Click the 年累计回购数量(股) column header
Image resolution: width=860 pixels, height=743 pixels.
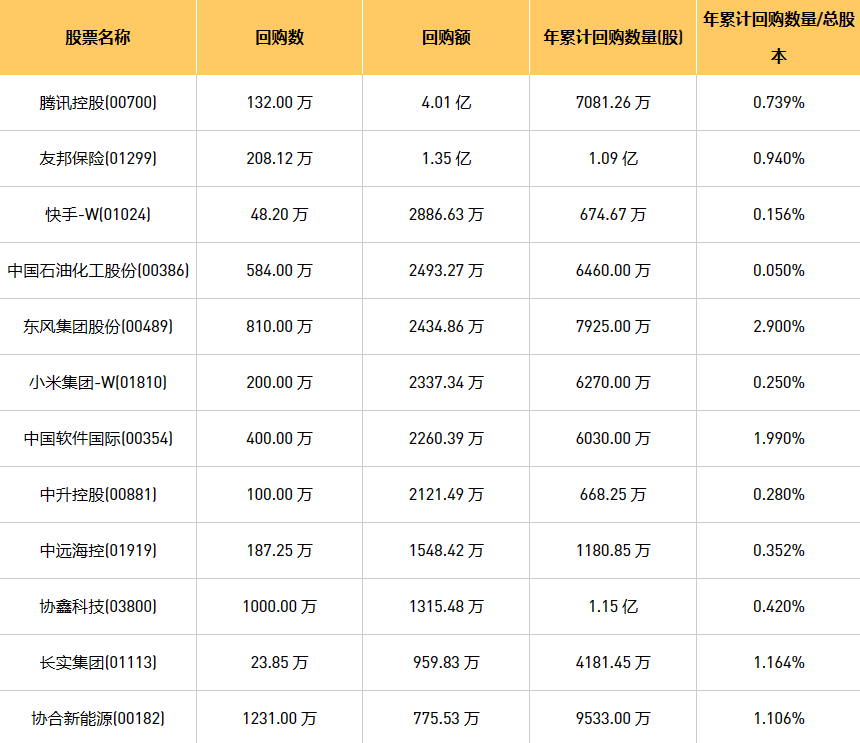(613, 37)
